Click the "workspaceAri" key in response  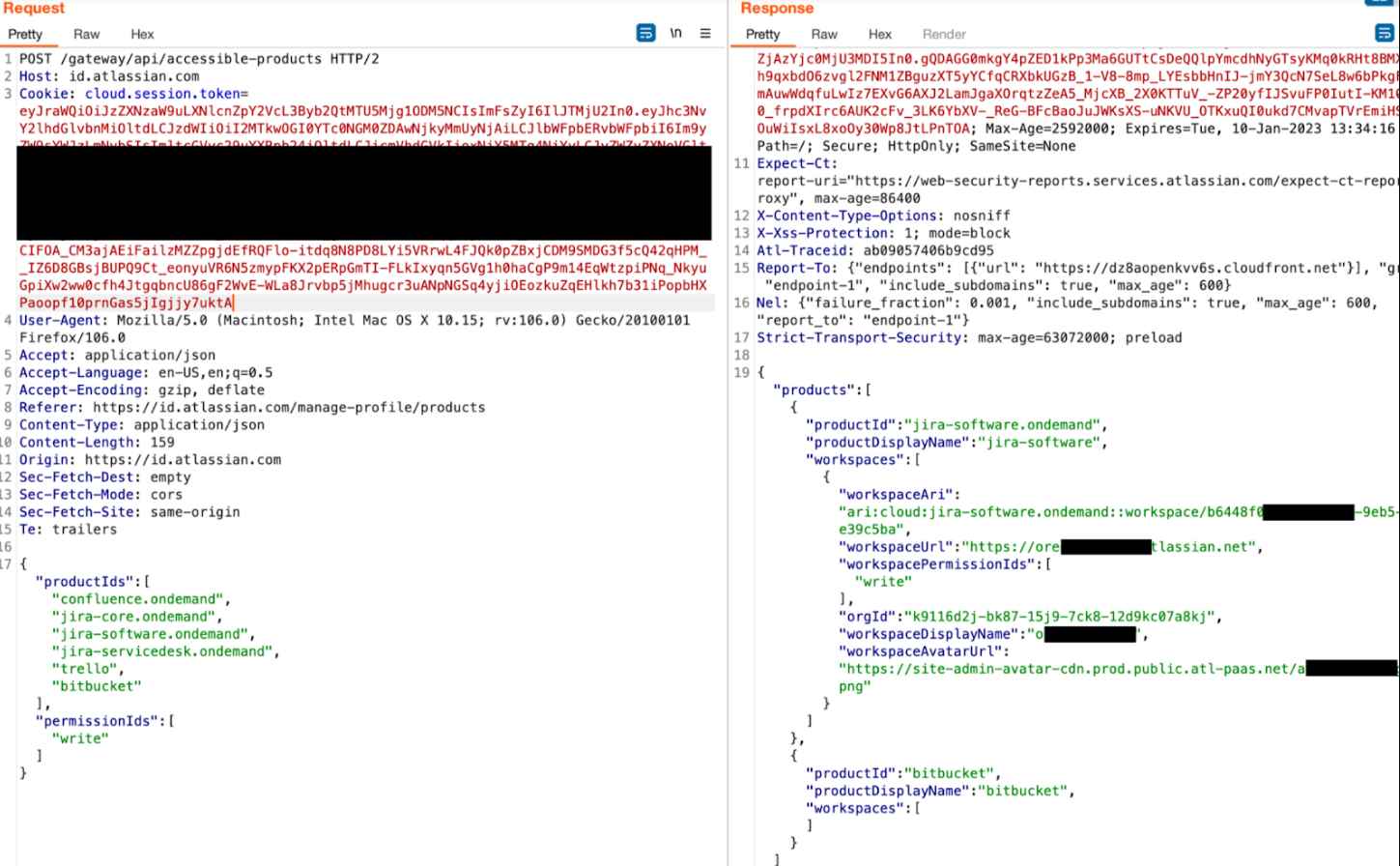896,495
